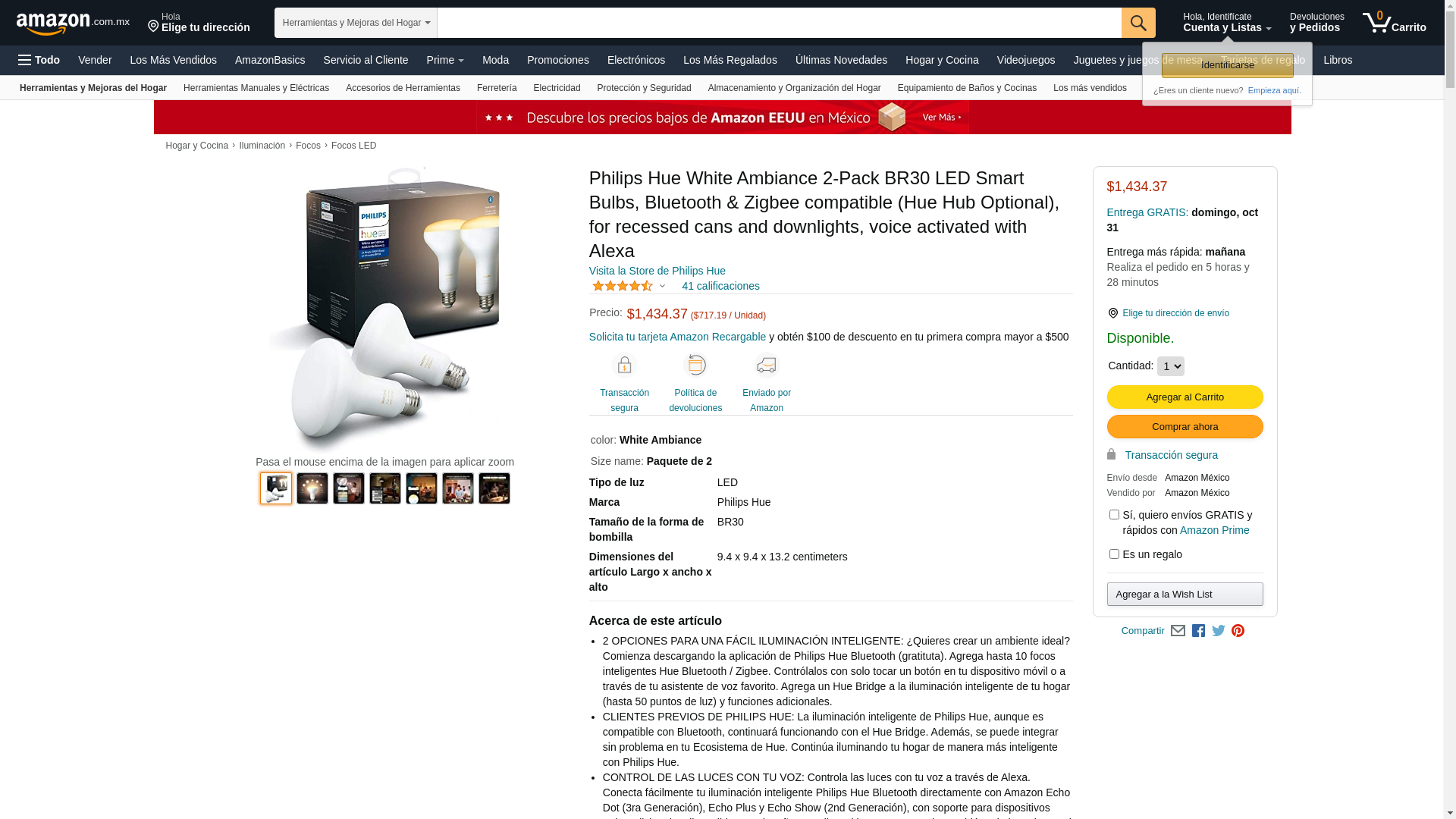1456x819 pixels.
Task: Go to Amazon.com.mx home logo
Action: [x=73, y=24]
